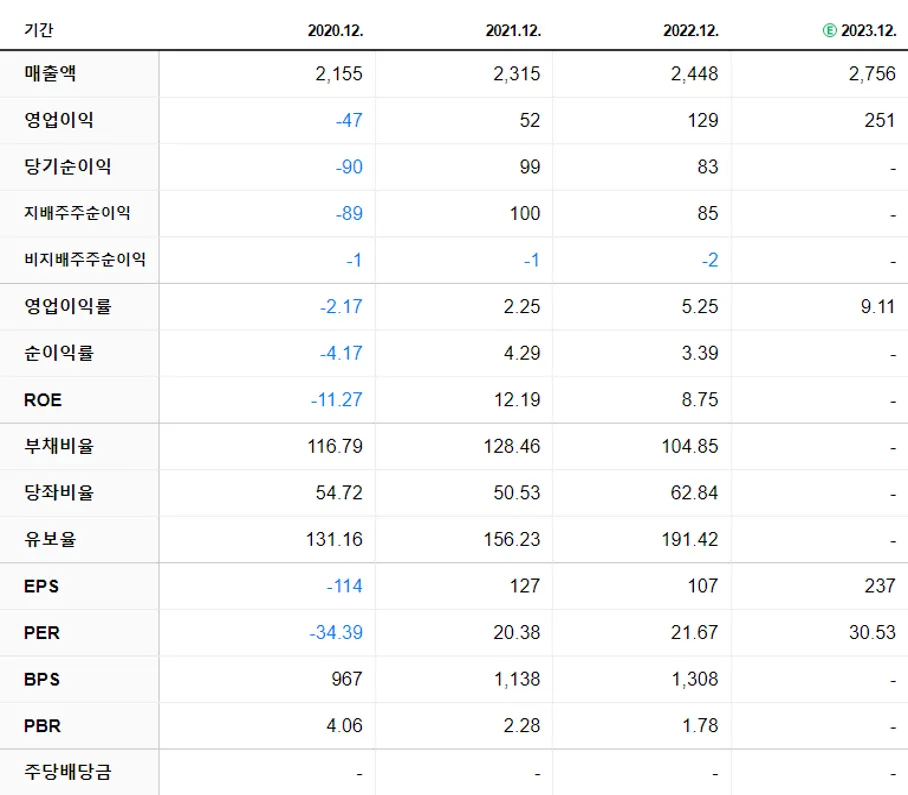Select 영업이익 value -47
The height and width of the screenshot is (795, 908).
click(349, 120)
